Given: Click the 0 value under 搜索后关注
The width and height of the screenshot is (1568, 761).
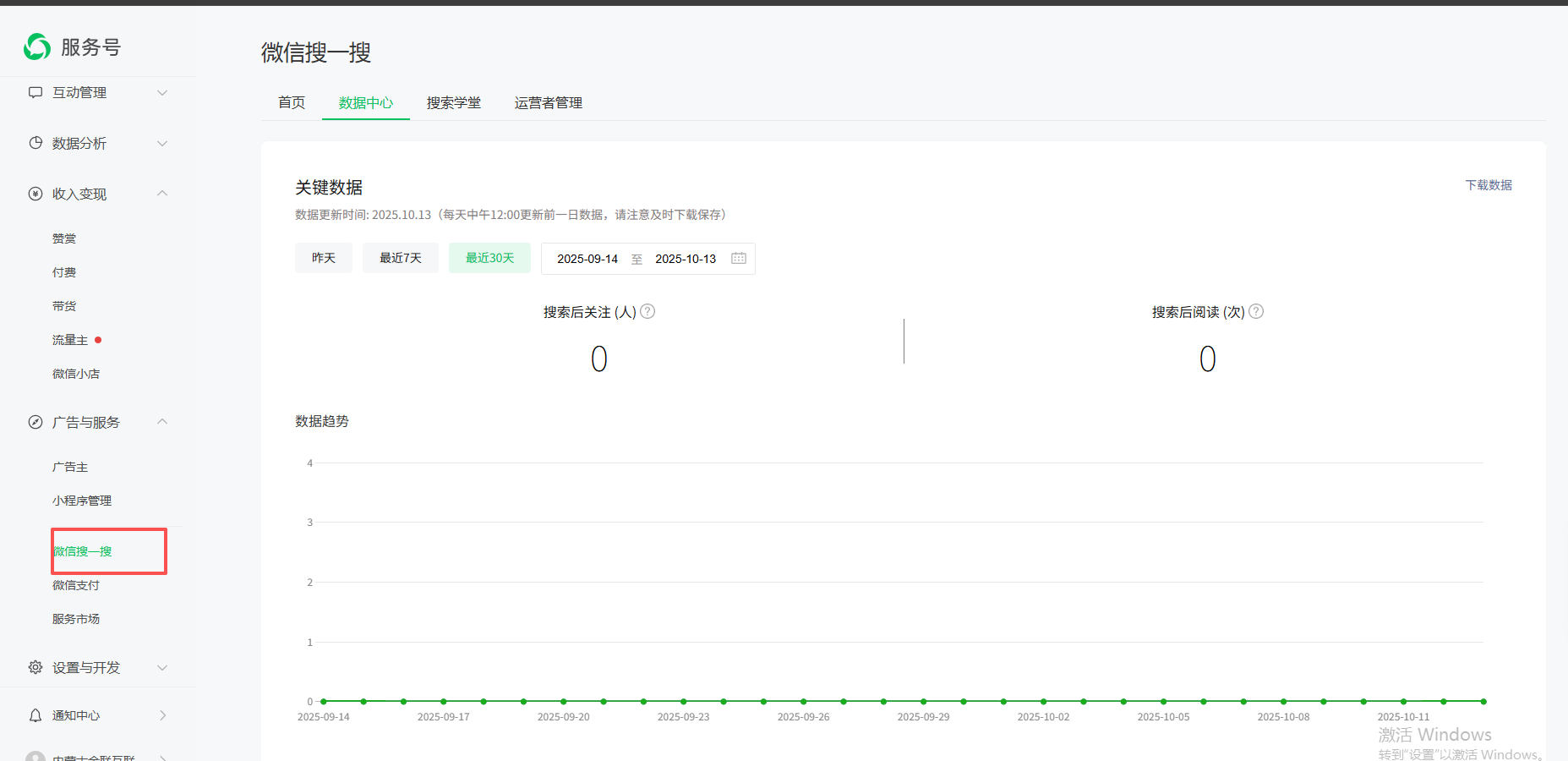Looking at the screenshot, I should [599, 359].
